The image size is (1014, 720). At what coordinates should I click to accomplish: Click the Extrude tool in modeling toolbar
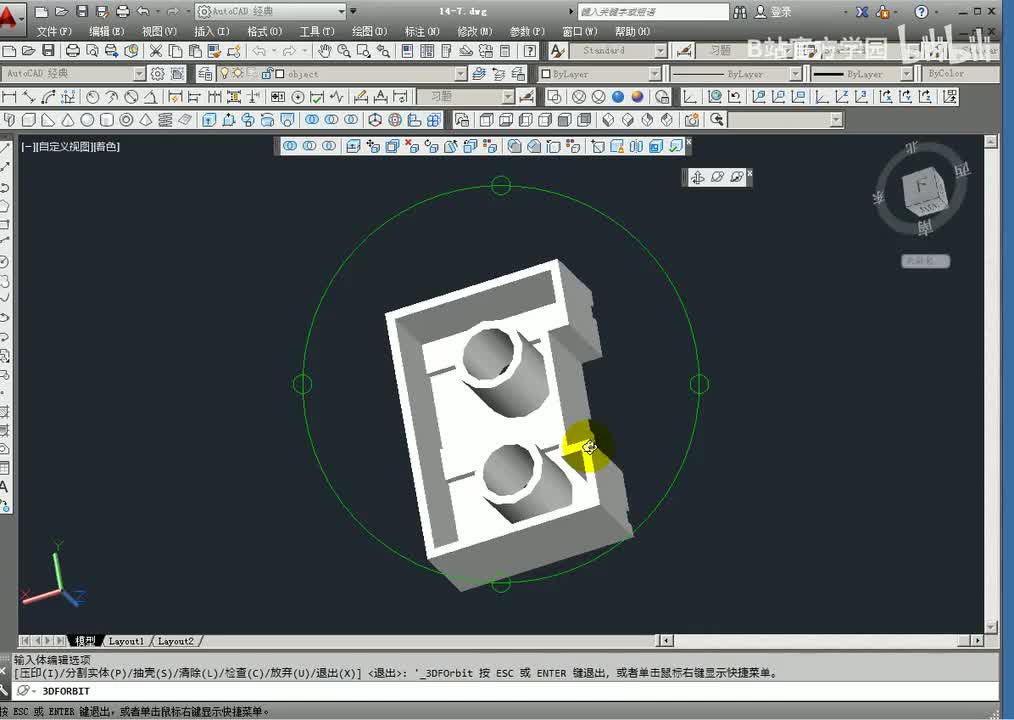(208, 120)
